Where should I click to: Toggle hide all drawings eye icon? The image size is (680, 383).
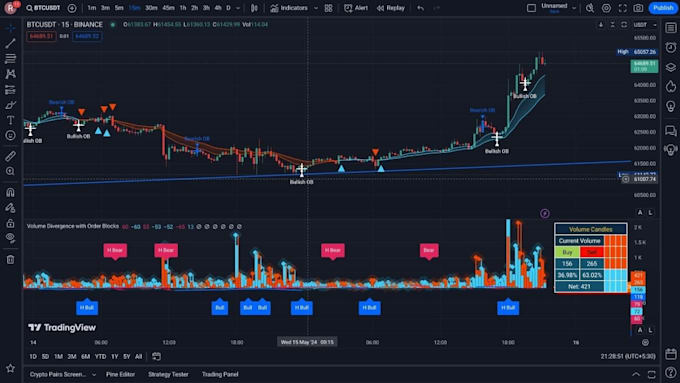[x=10, y=238]
